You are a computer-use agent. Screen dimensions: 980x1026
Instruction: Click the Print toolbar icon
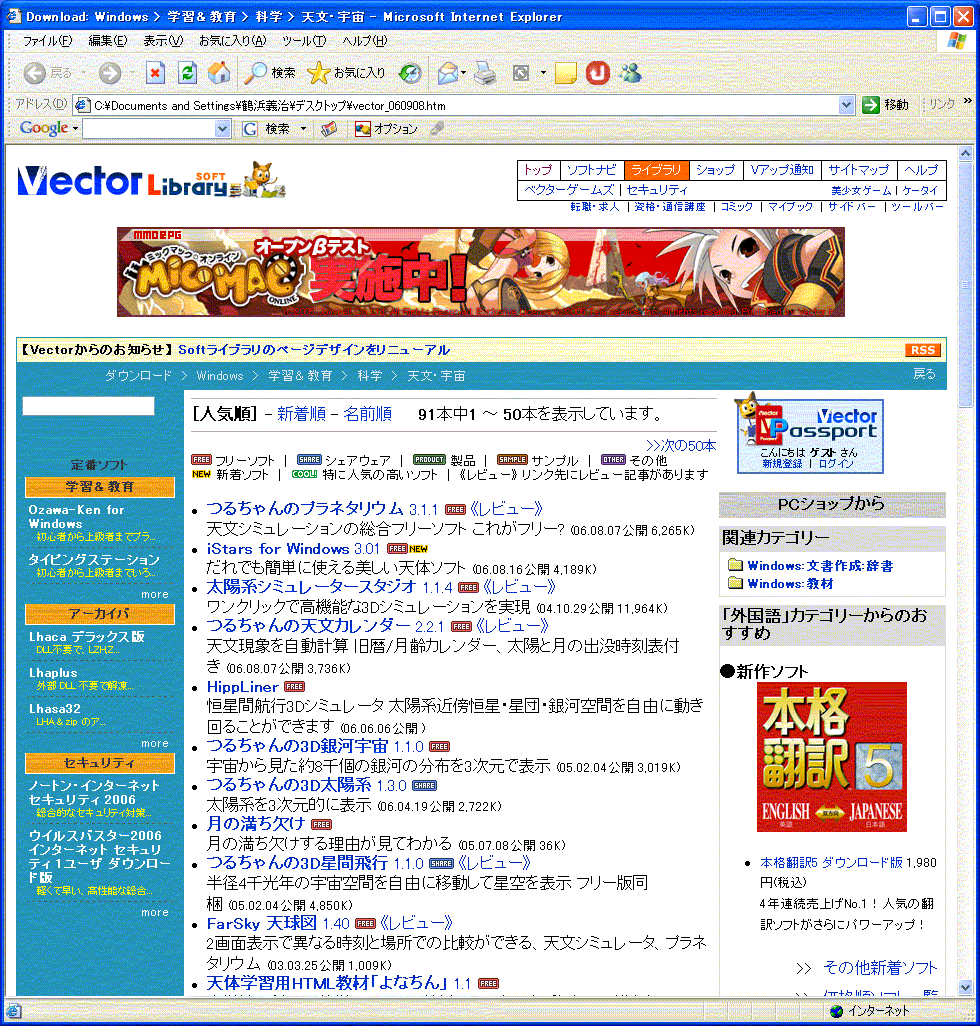485,73
